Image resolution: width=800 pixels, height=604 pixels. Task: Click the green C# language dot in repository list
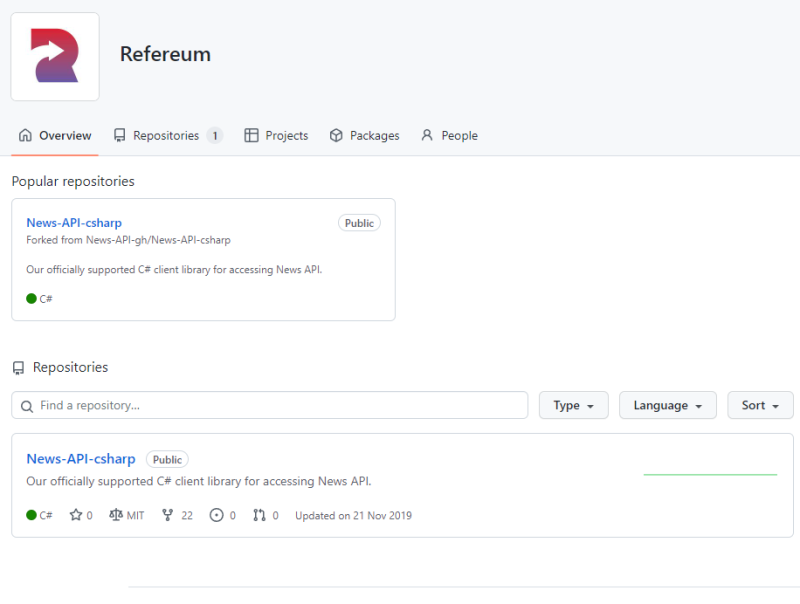[31, 515]
